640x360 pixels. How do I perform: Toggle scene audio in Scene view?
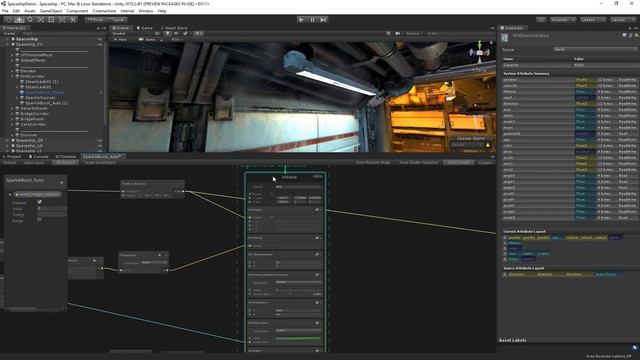pyautogui.click(x=176, y=33)
